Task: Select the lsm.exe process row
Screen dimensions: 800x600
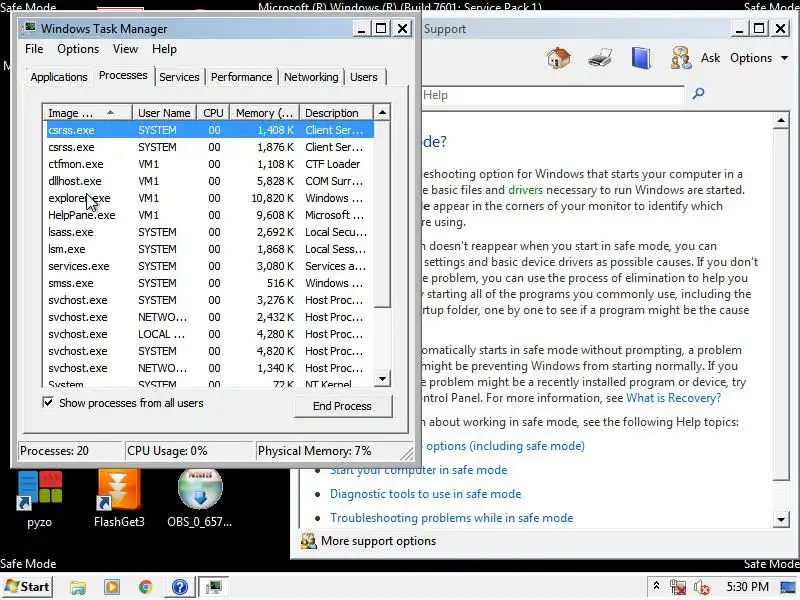Action: click(x=210, y=249)
